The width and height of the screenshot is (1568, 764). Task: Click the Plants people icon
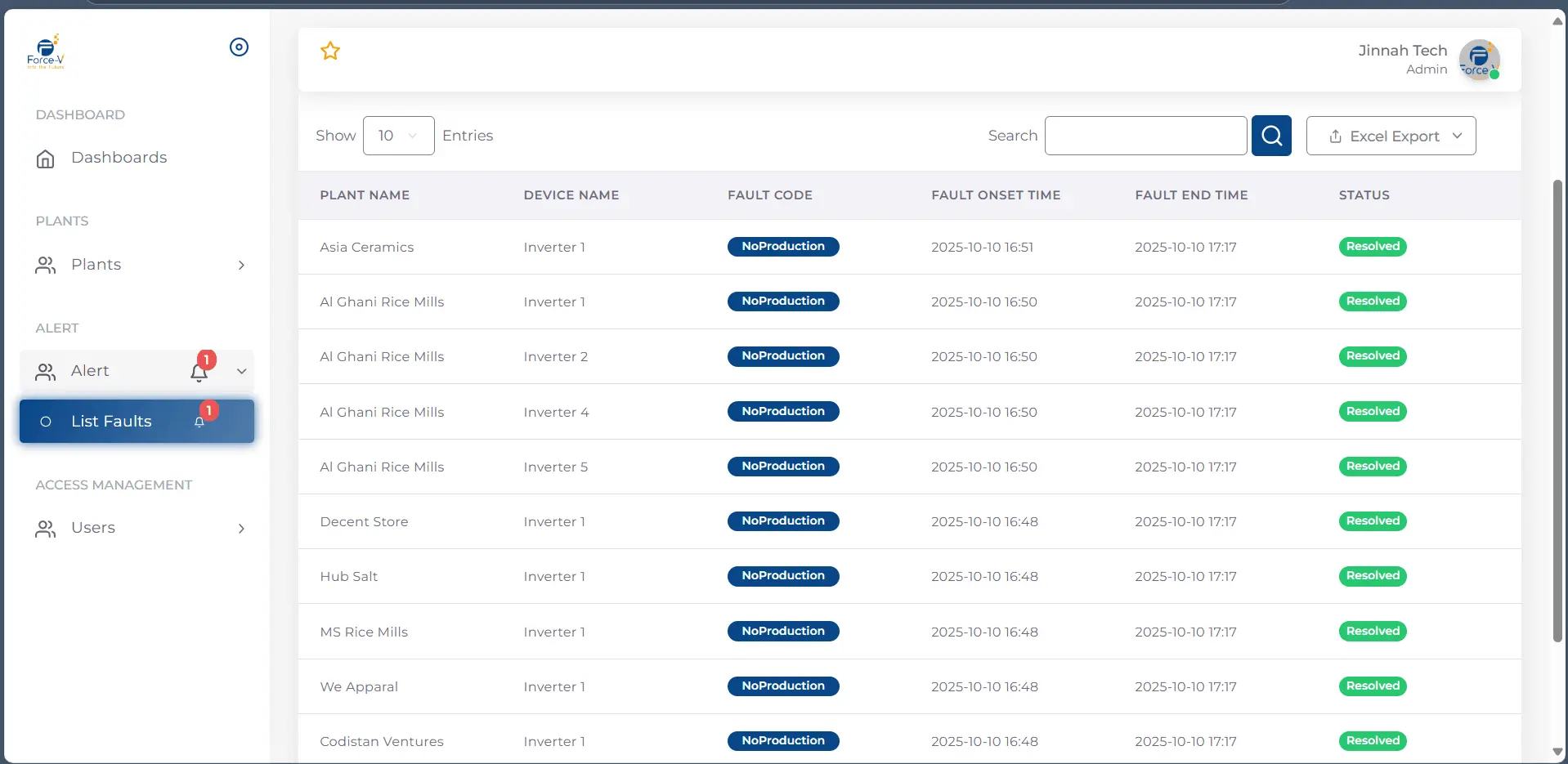(46, 265)
